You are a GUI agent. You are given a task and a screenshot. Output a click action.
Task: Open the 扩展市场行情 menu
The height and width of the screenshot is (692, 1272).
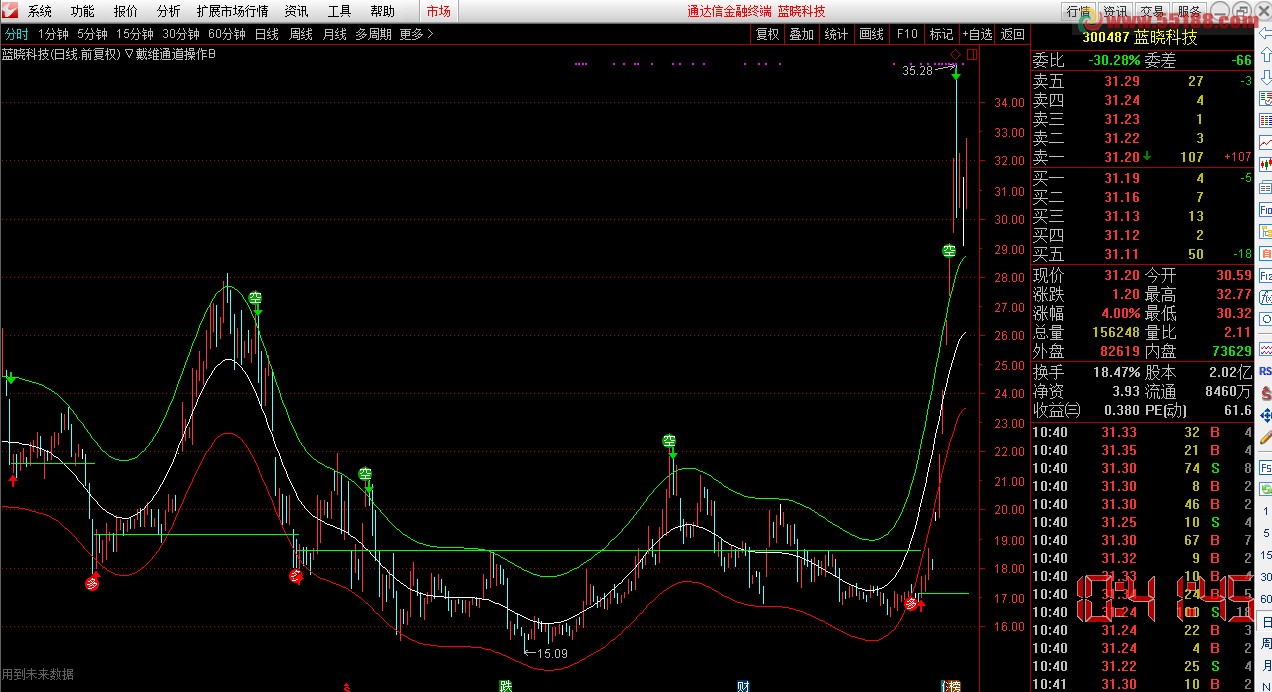point(232,11)
